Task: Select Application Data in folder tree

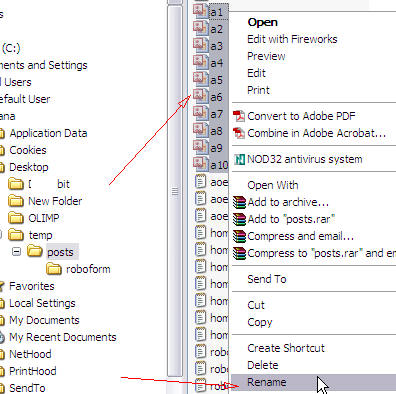Action: (48, 133)
